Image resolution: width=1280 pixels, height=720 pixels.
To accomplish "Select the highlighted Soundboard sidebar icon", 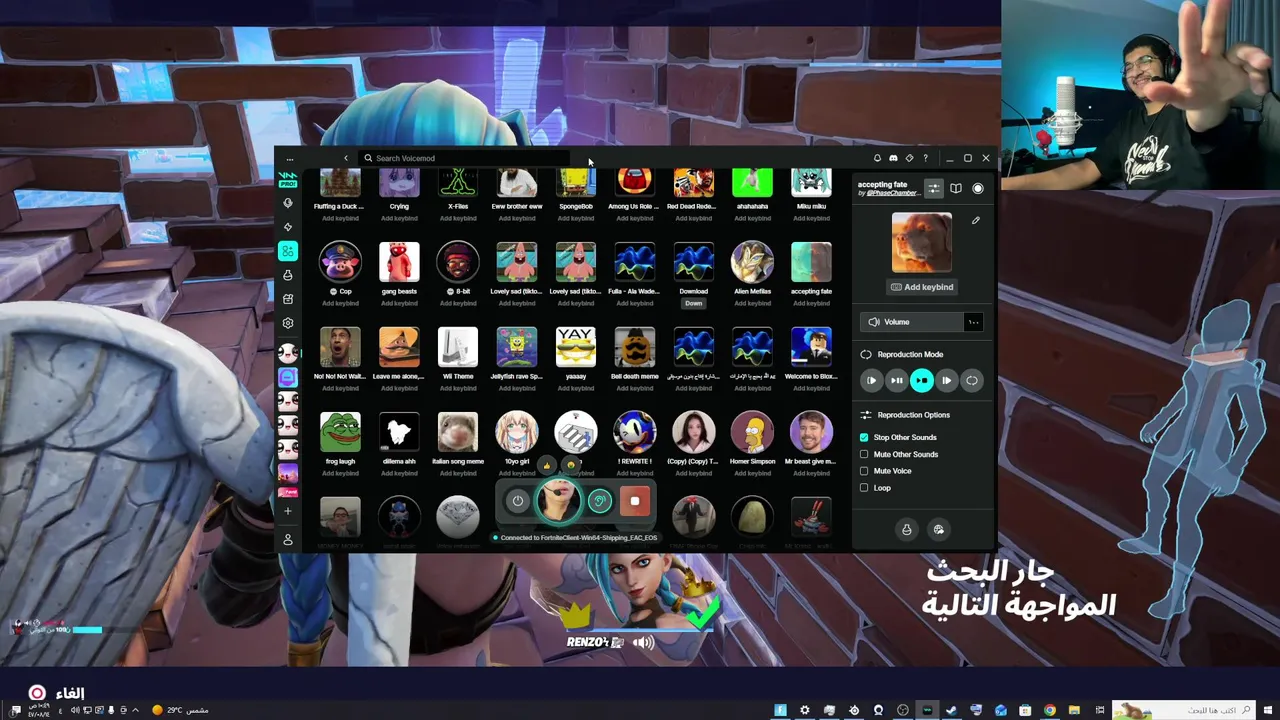I will pyautogui.click(x=288, y=251).
